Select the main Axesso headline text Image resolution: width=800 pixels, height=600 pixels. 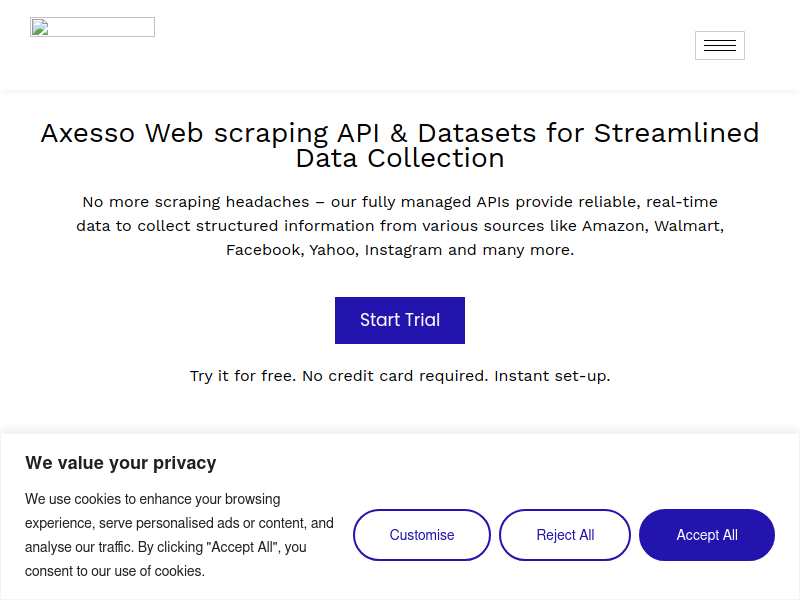(x=400, y=145)
